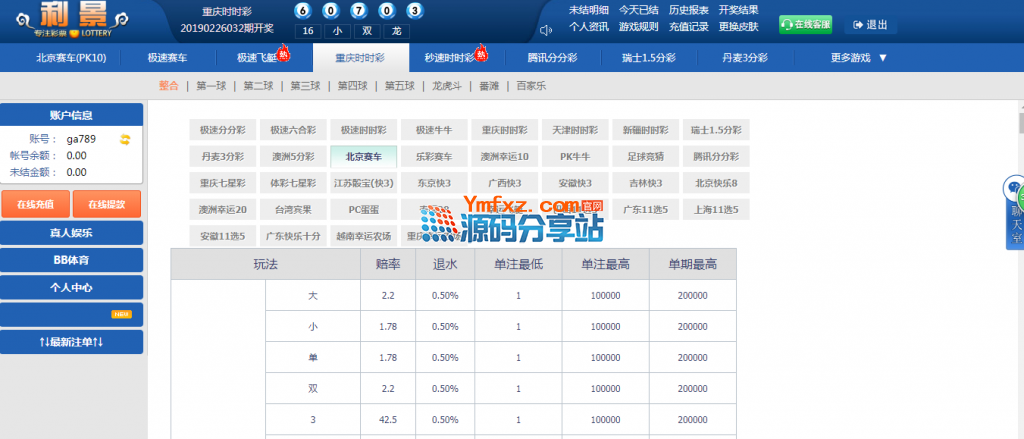Image resolution: width=1024 pixels, height=439 pixels.
Task: Open the 个人中心 sidebar section
Action: pyautogui.click(x=71, y=288)
